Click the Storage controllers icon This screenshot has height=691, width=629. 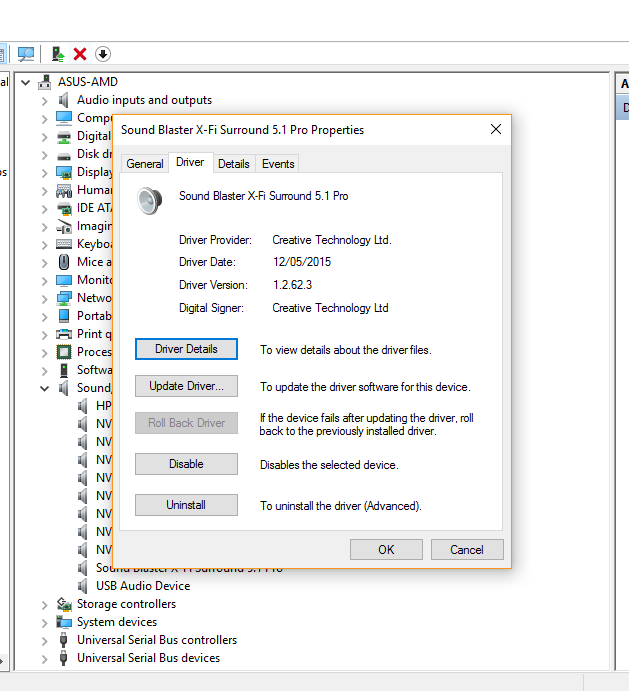click(x=64, y=604)
